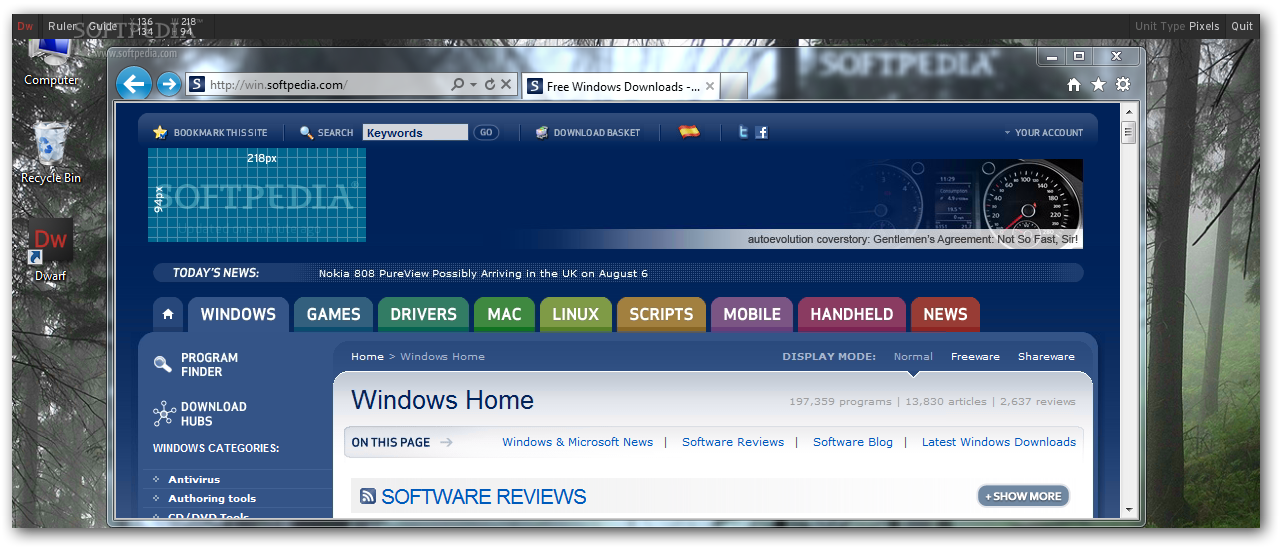
Task: Open the DOWNLOAD HUBS link
Action: [213, 414]
